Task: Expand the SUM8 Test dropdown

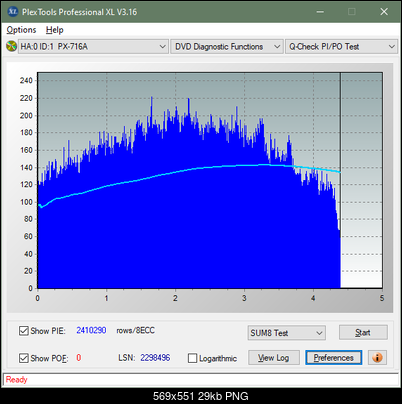Action: pyautogui.click(x=287, y=333)
